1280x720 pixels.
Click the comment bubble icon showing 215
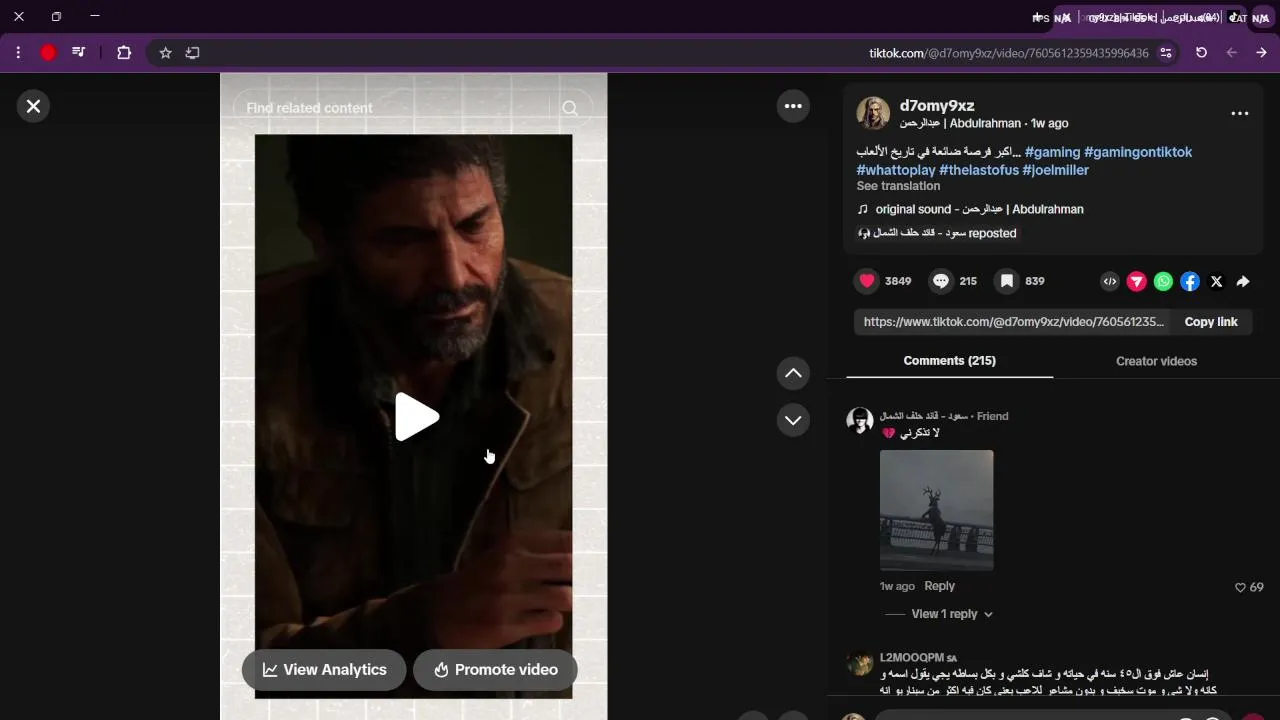(x=941, y=281)
